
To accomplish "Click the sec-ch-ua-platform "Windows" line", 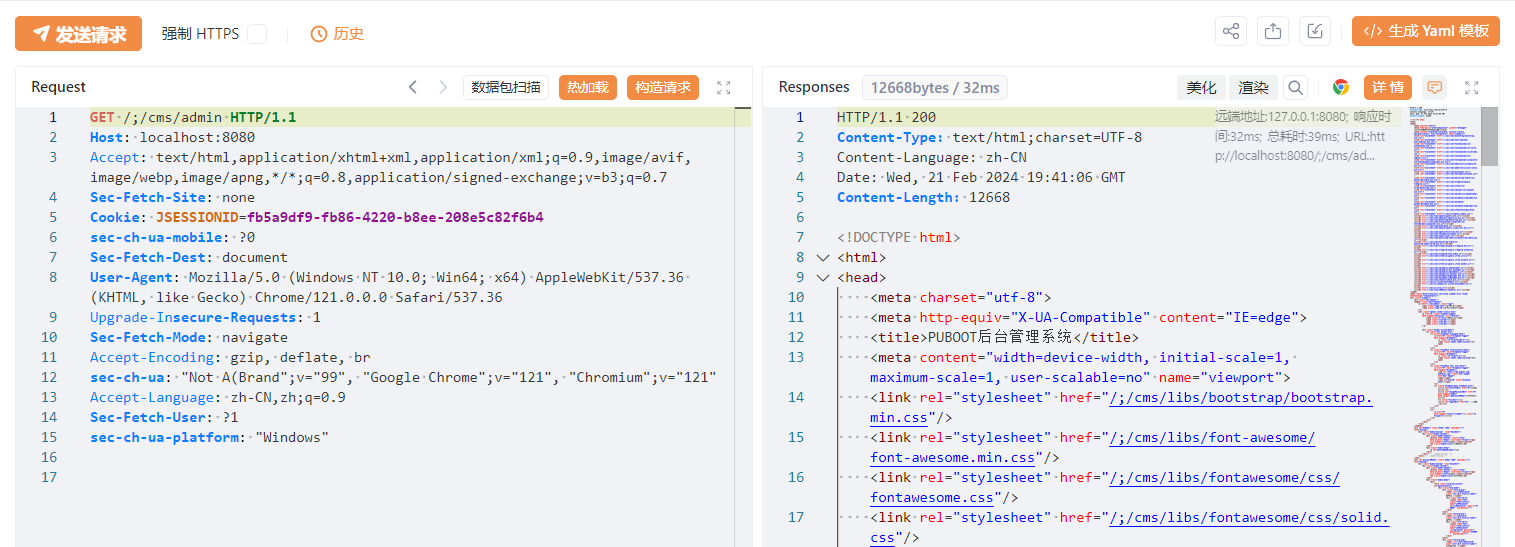I will tap(209, 437).
